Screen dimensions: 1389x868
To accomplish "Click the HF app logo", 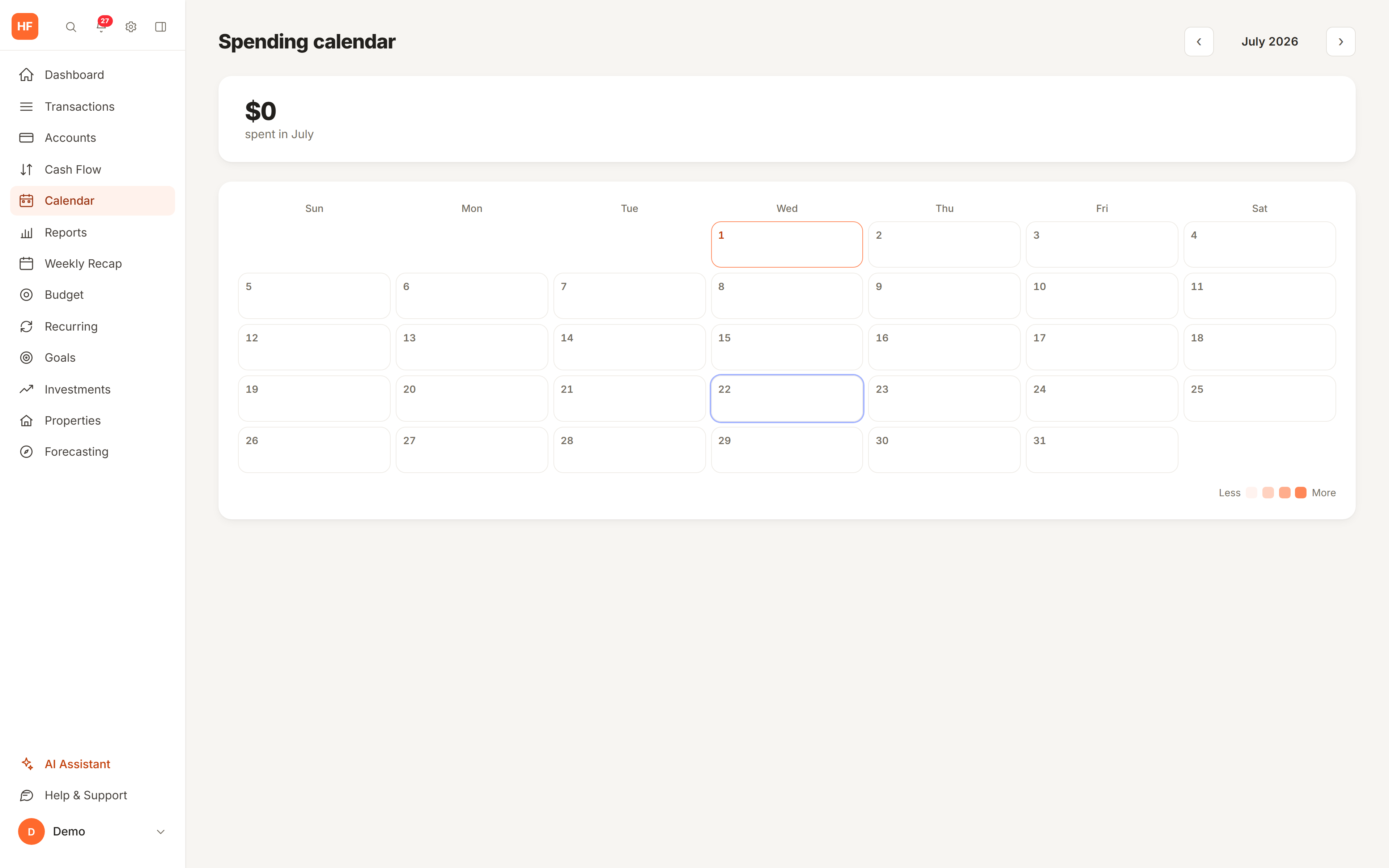I will pos(25,26).
